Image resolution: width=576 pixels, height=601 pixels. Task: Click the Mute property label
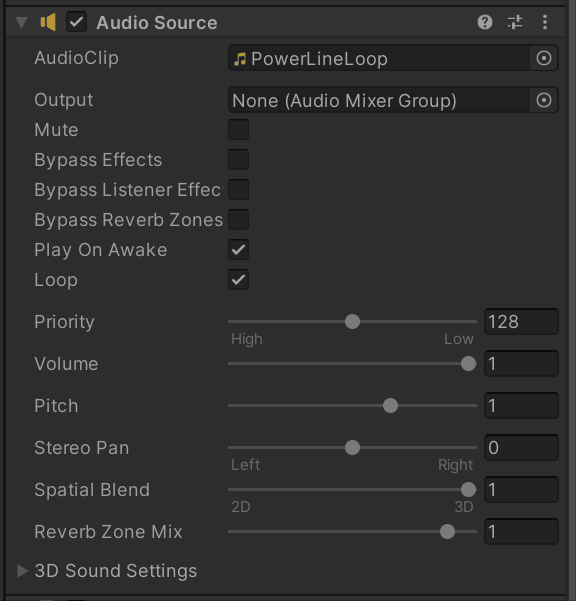point(56,130)
